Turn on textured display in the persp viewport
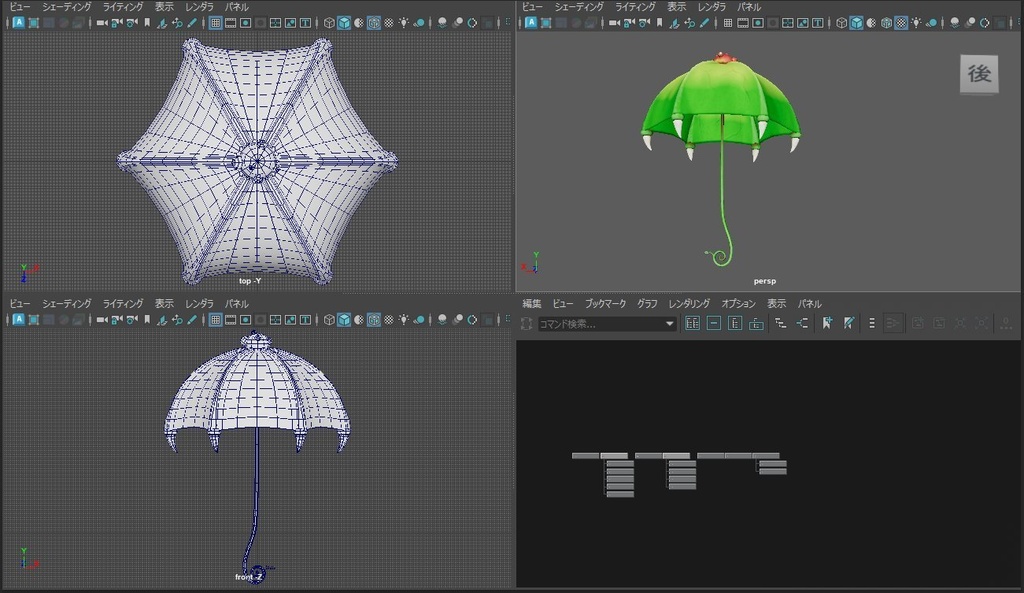This screenshot has width=1024, height=593. point(901,22)
